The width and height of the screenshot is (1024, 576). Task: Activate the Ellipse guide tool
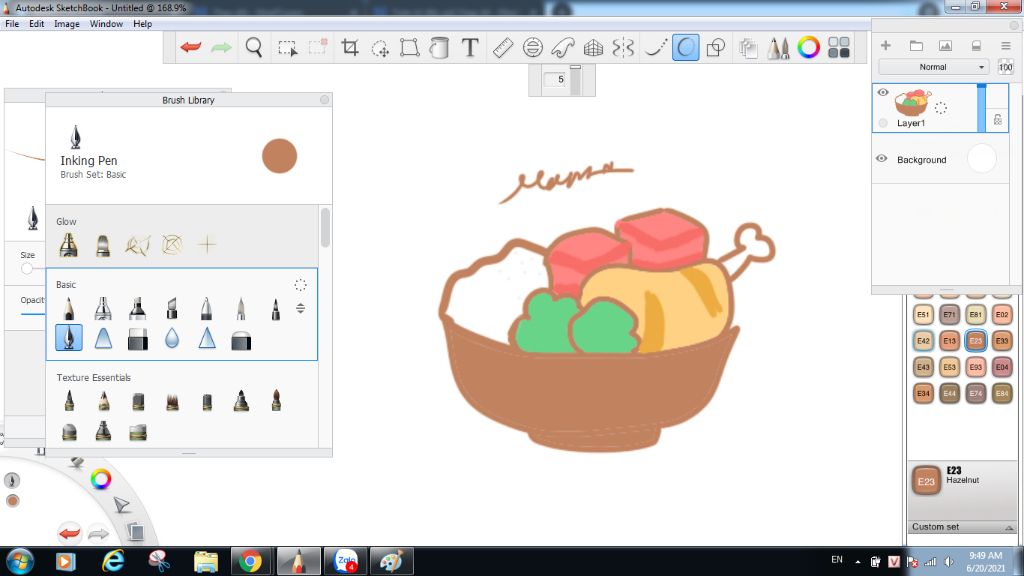tap(533, 47)
